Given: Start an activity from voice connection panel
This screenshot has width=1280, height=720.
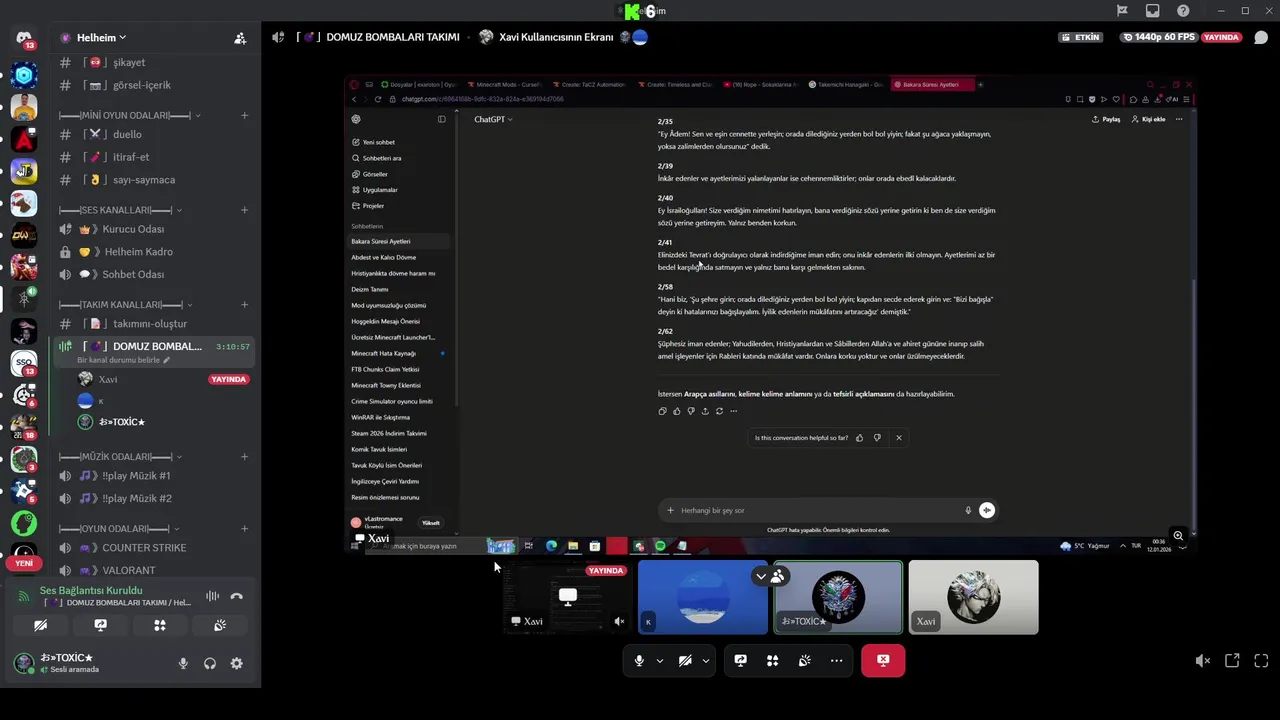Looking at the screenshot, I should pyautogui.click(x=160, y=625).
